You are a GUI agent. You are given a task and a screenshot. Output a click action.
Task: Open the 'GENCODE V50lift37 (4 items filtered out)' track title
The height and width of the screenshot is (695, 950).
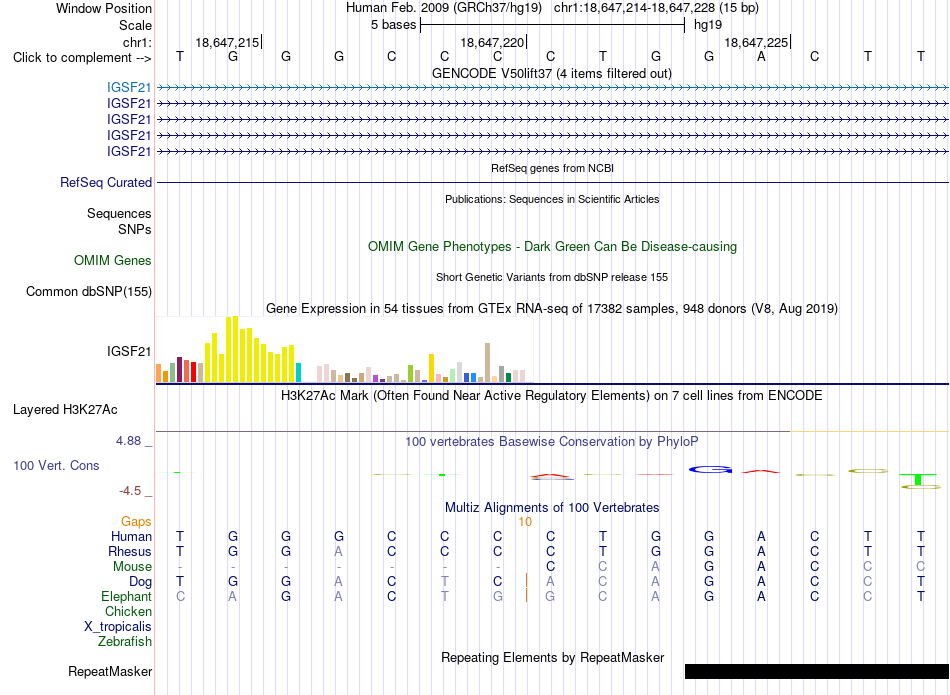[551, 73]
